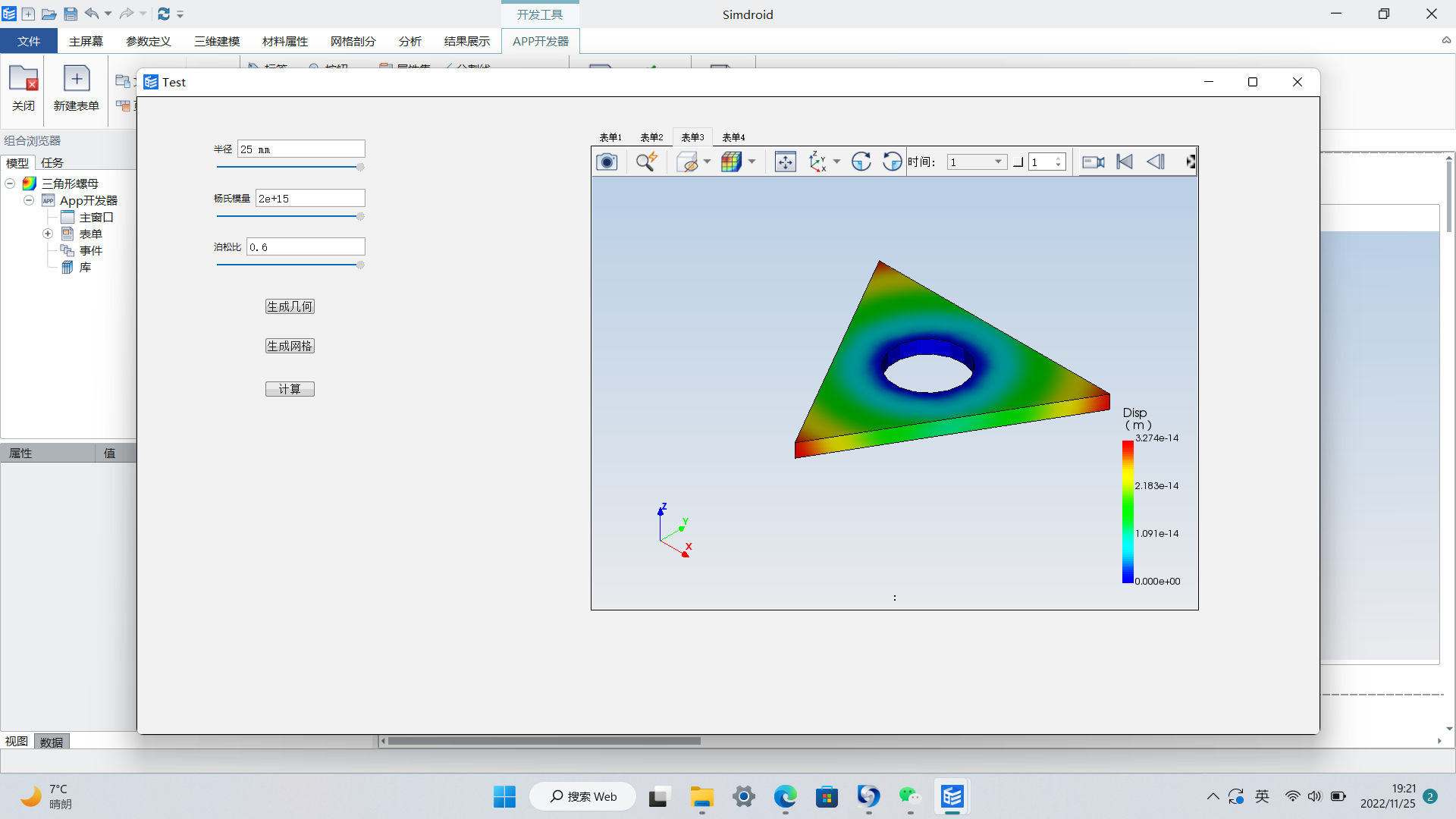Click the quick zoom magnifier icon
This screenshot has width=1456, height=819.
coord(646,162)
